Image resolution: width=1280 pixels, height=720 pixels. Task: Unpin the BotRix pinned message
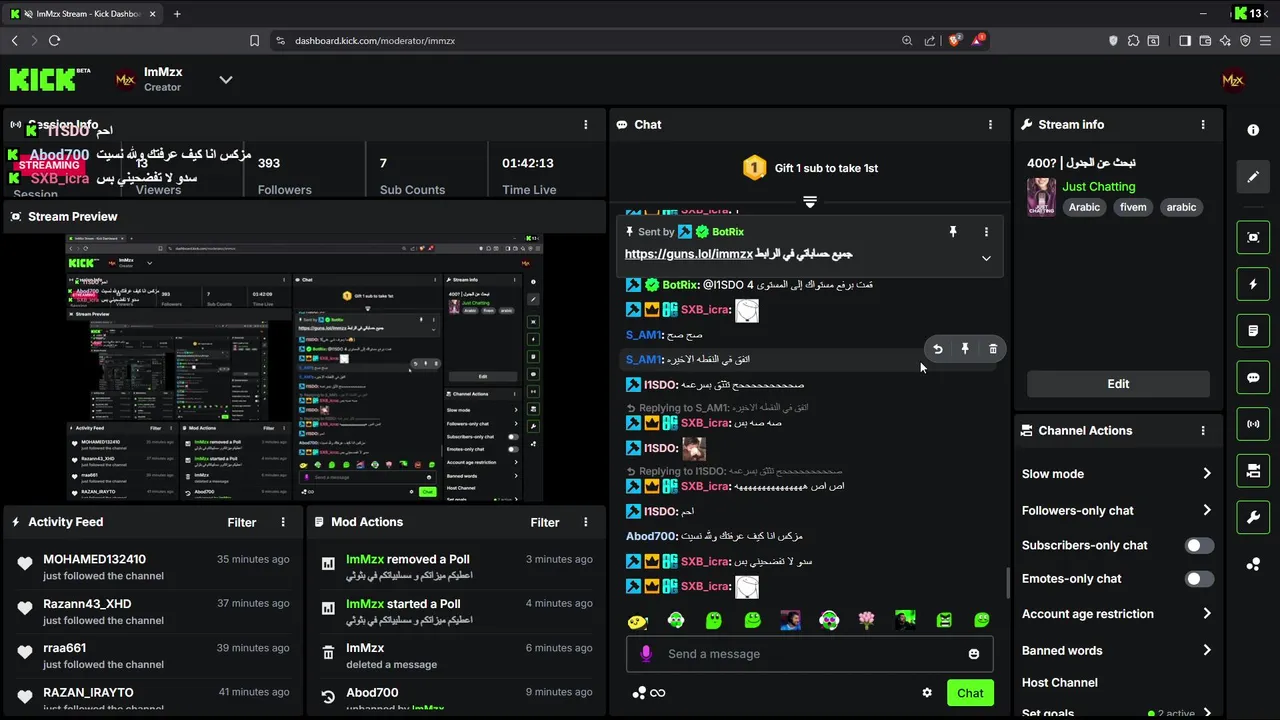tap(953, 232)
